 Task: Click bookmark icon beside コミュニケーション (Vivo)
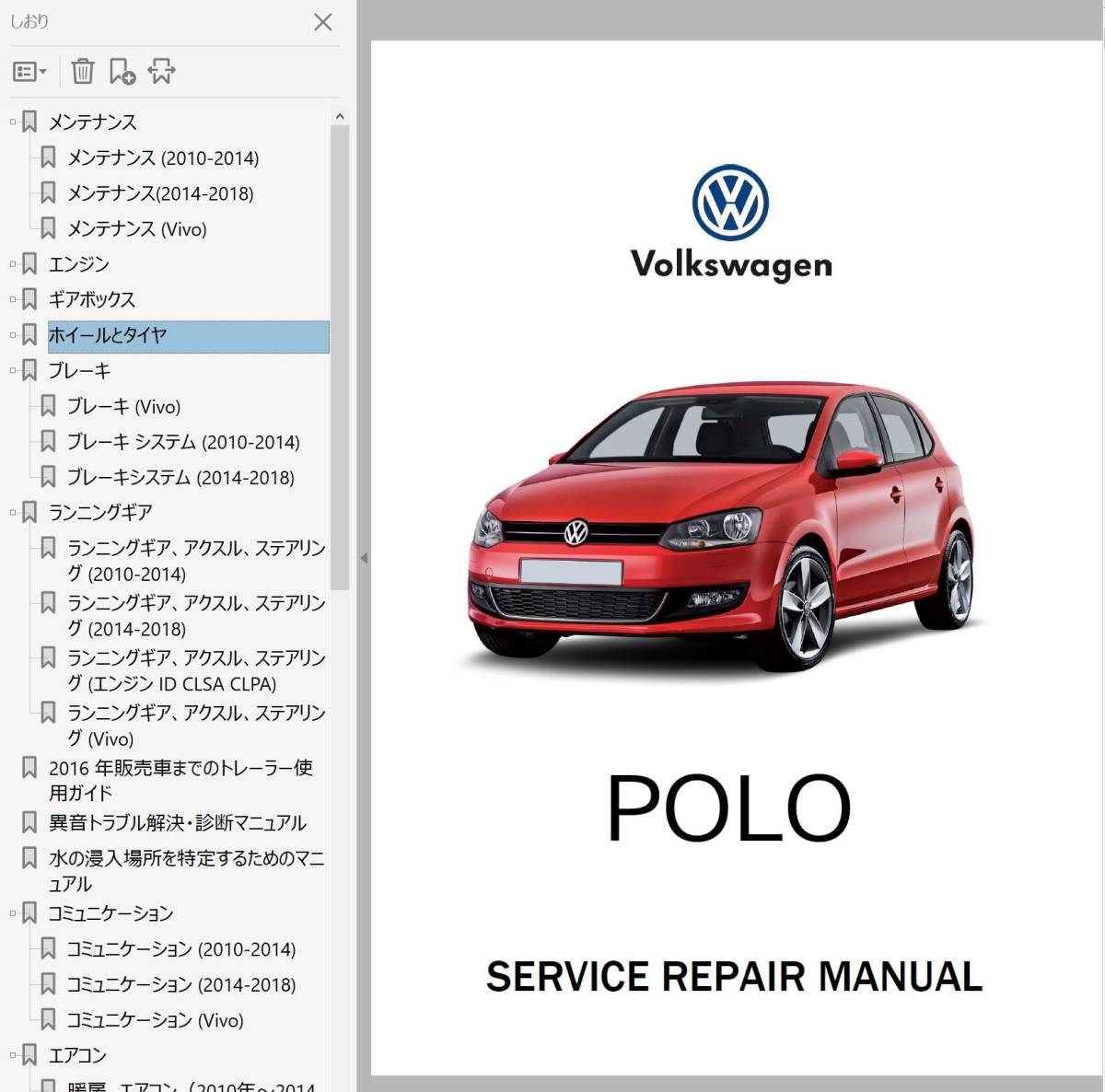(48, 1019)
